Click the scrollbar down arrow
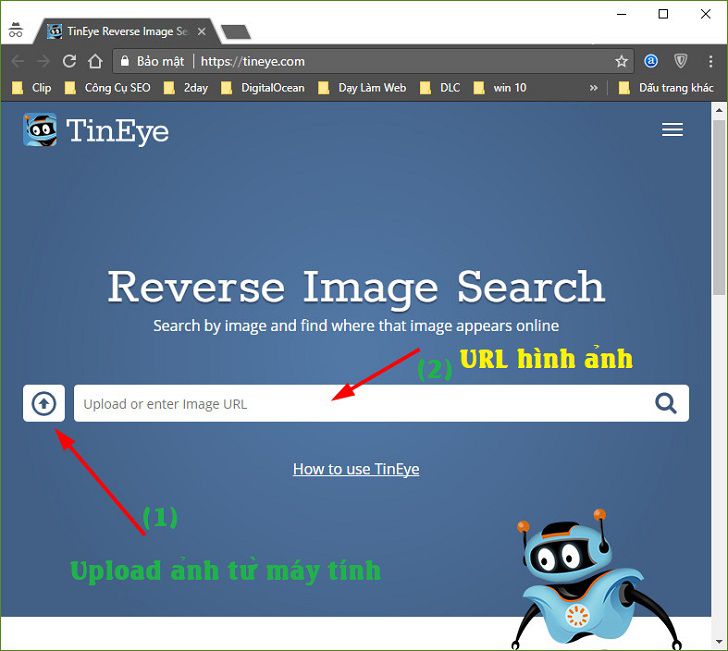 (x=719, y=642)
